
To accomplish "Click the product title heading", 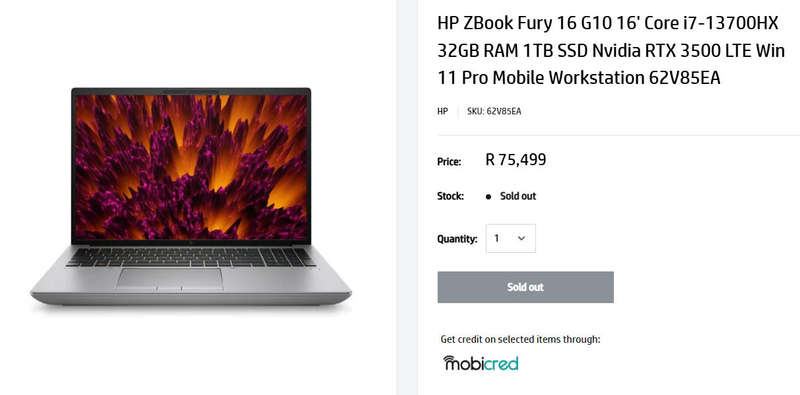I will point(611,51).
